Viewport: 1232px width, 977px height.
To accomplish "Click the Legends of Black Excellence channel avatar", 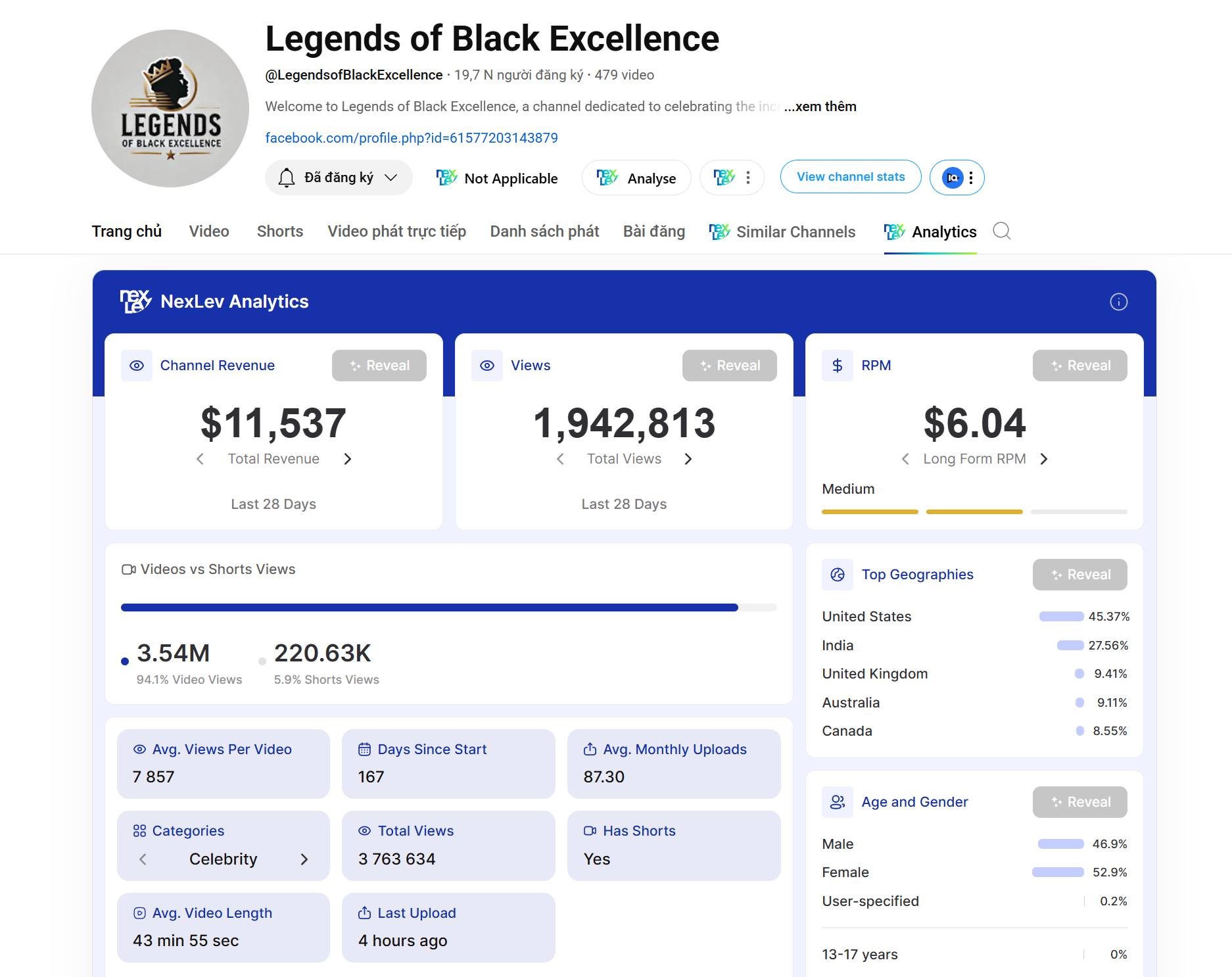I will point(170,108).
